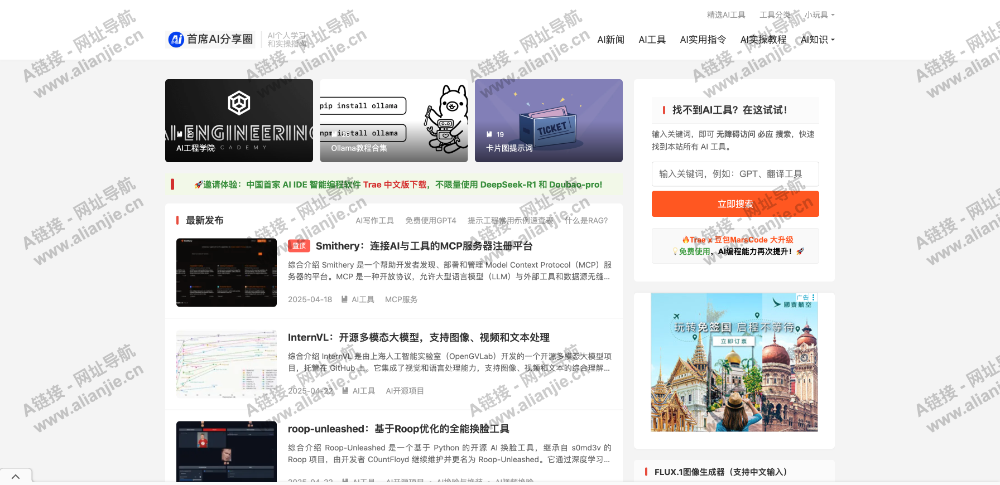This screenshot has width=1000, height=485.
Task: Click the AI工具 category icon under InternVL
Action: point(345,391)
